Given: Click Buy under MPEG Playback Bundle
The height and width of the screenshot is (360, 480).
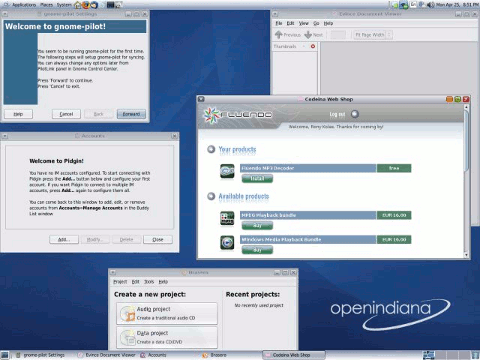Looking at the screenshot, I should tap(257, 226).
